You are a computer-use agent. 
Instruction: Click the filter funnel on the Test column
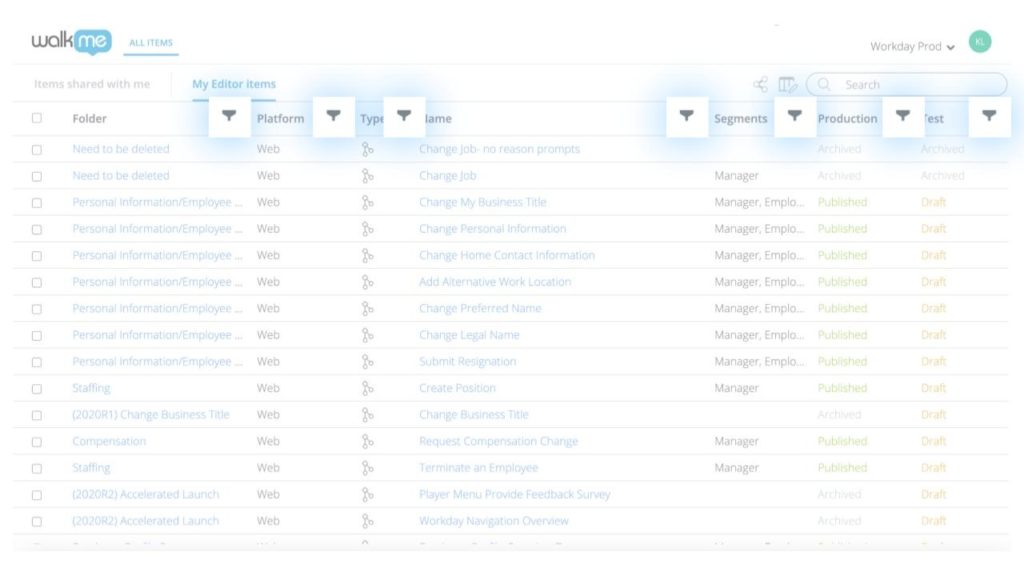point(989,117)
